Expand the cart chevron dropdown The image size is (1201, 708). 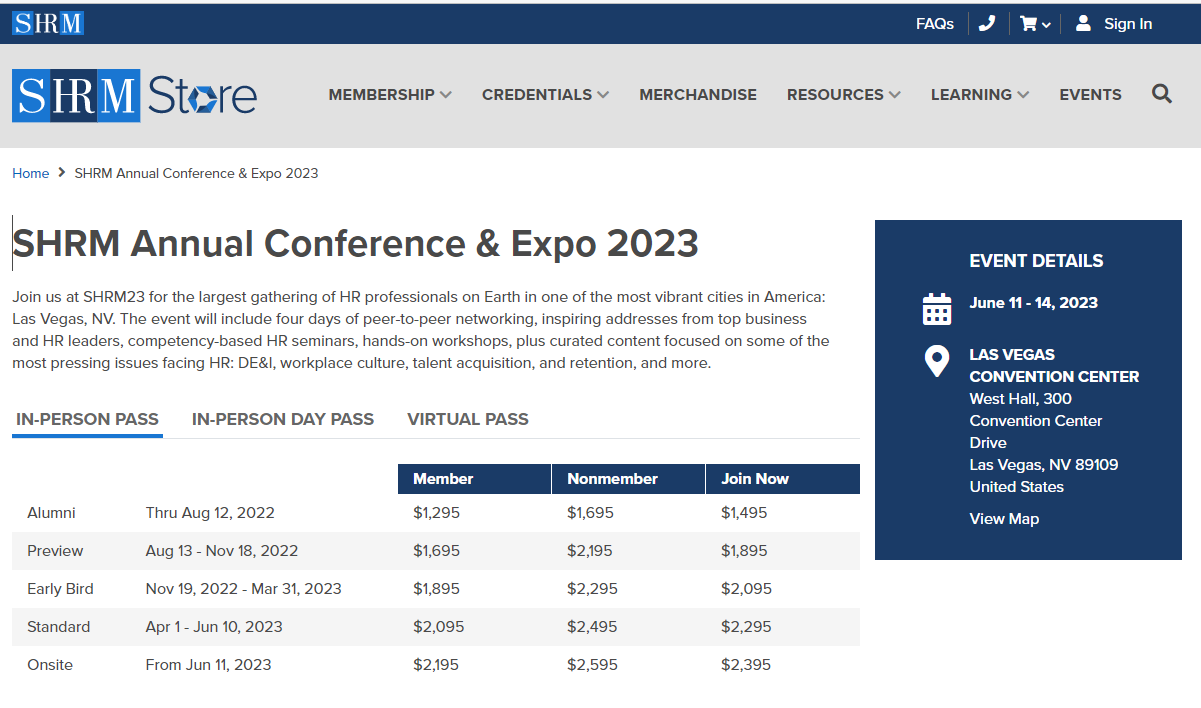click(1046, 22)
